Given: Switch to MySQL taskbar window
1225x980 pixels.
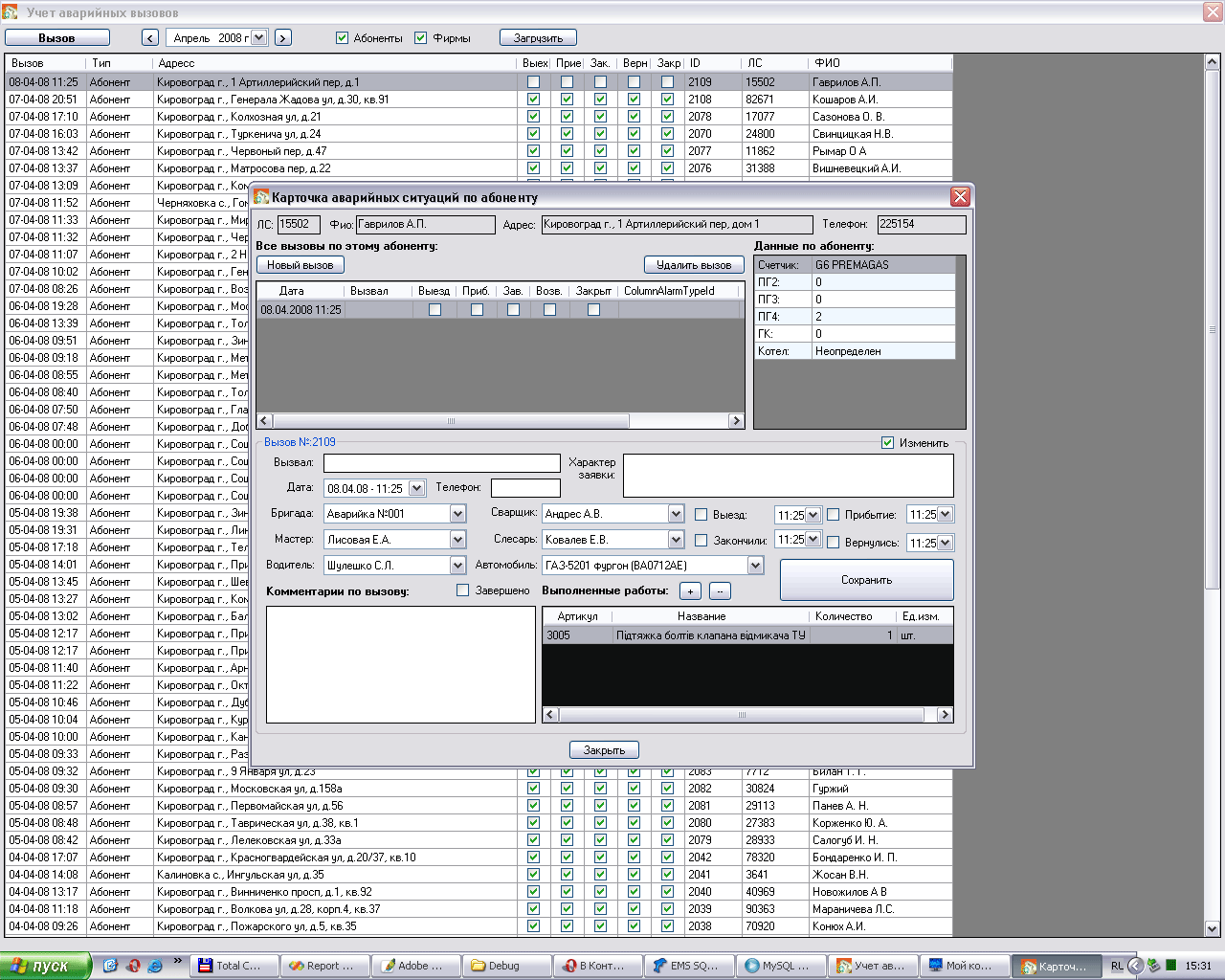Looking at the screenshot, I should [782, 966].
